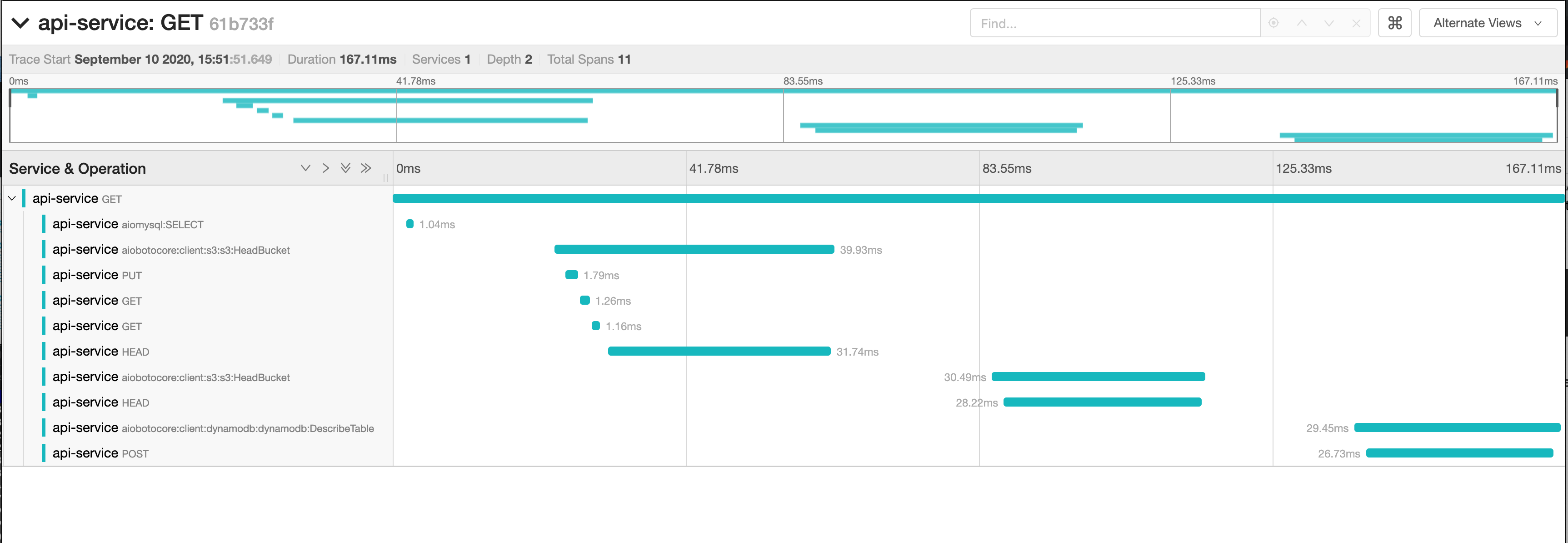Click the 39.93ms HeadBucket span bar
This screenshot has width=1568, height=543.
click(694, 250)
